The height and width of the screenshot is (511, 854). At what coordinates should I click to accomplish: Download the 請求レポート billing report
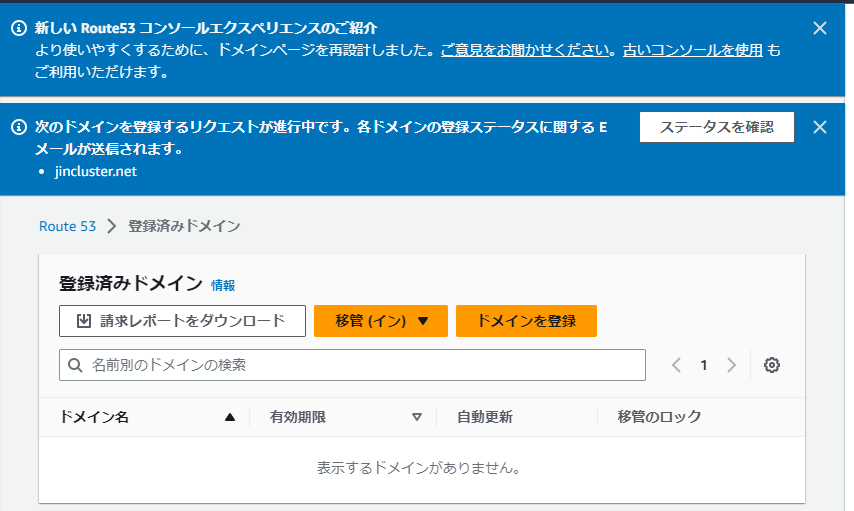click(182, 321)
